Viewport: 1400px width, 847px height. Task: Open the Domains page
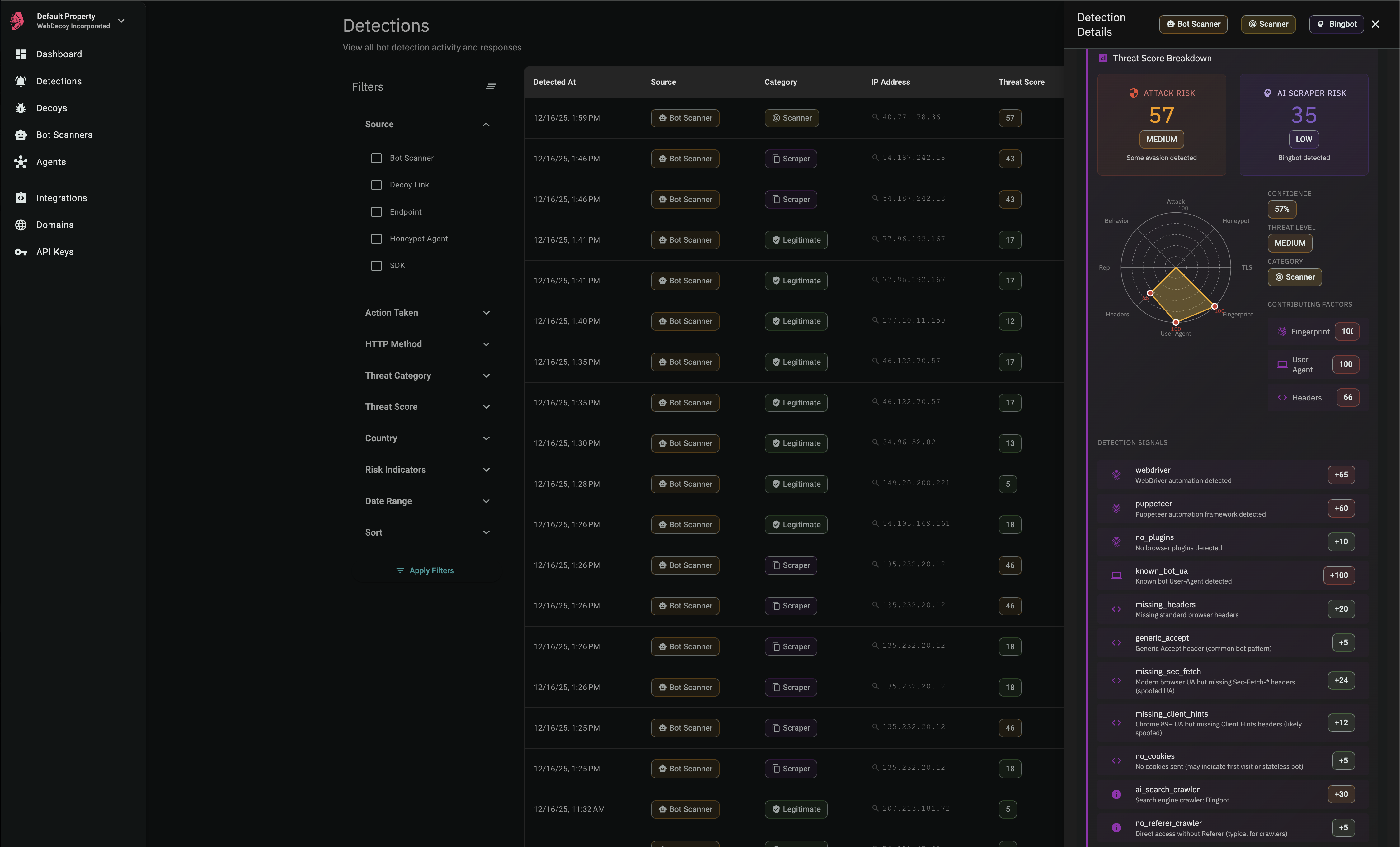coord(54,225)
